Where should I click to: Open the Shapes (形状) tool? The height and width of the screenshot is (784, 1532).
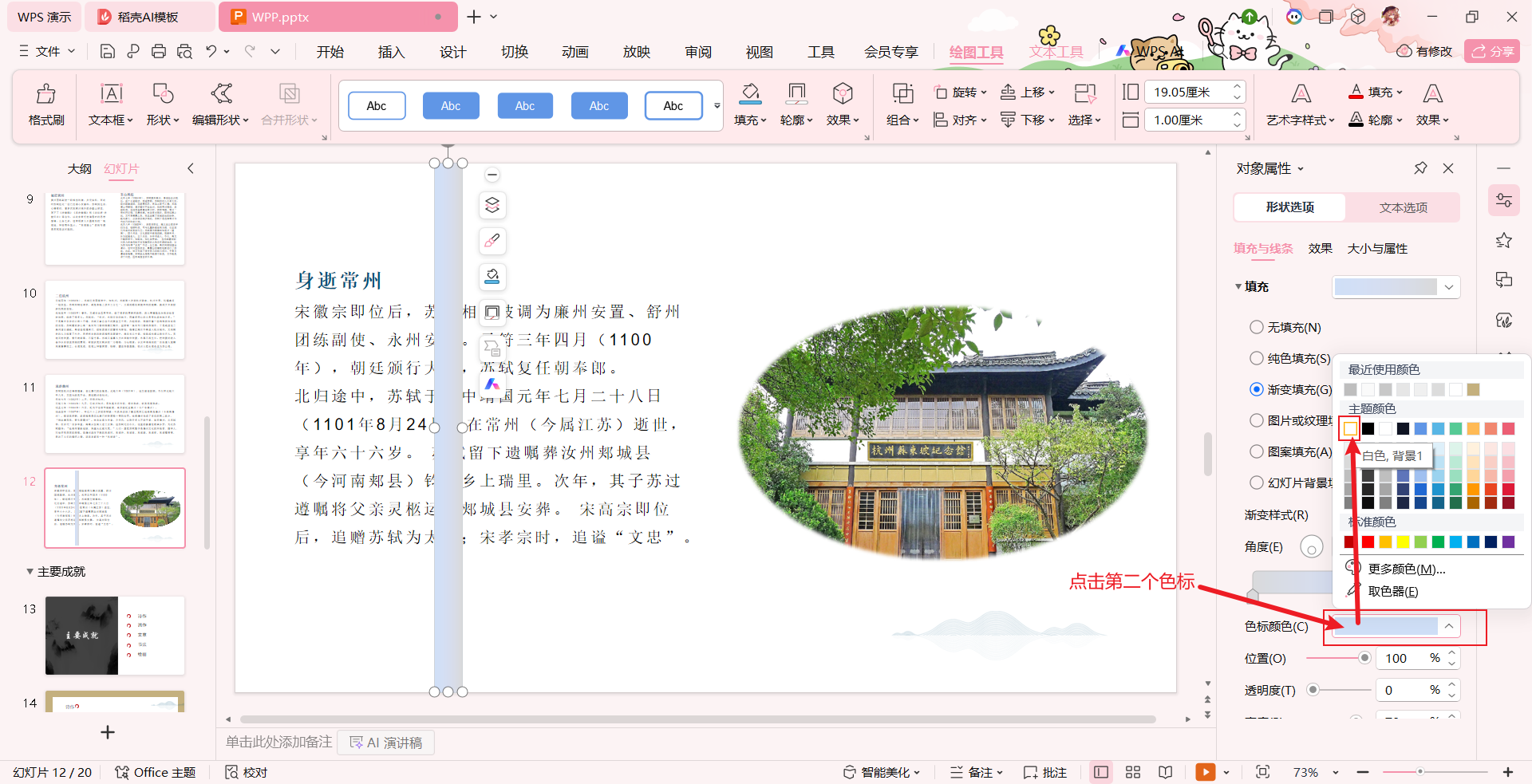tap(163, 104)
